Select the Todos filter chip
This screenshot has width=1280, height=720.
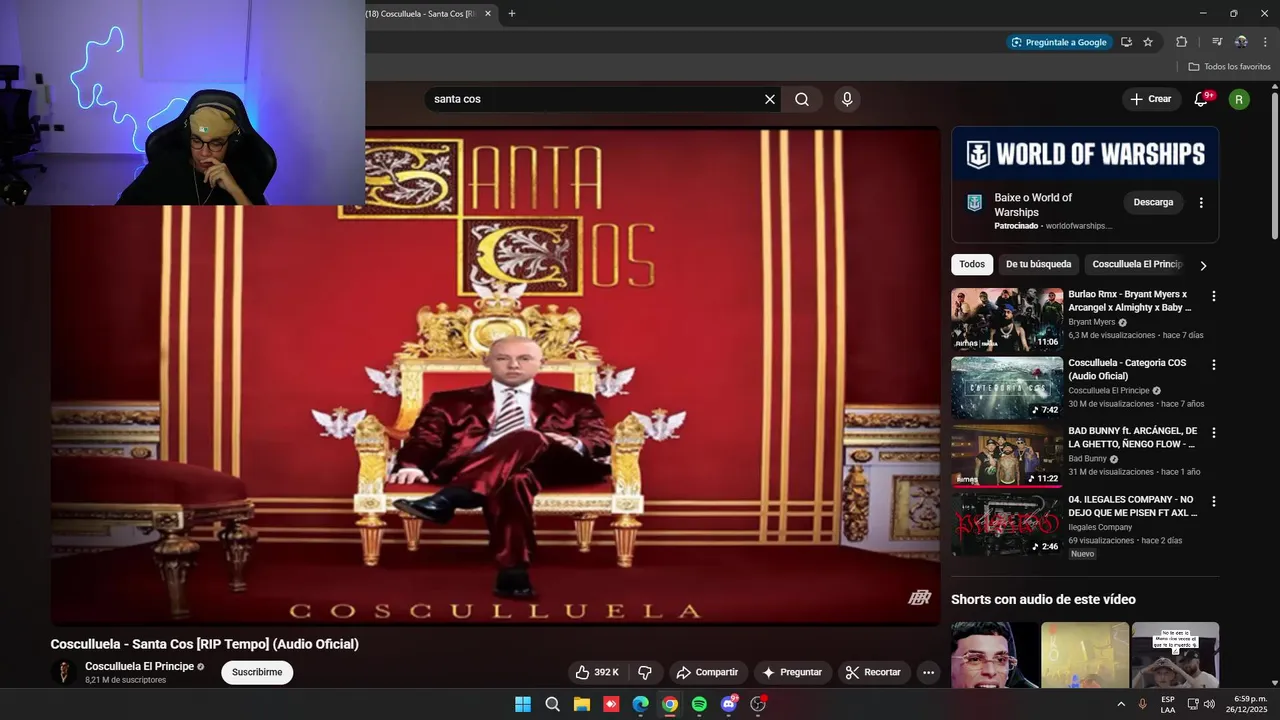[x=972, y=264]
